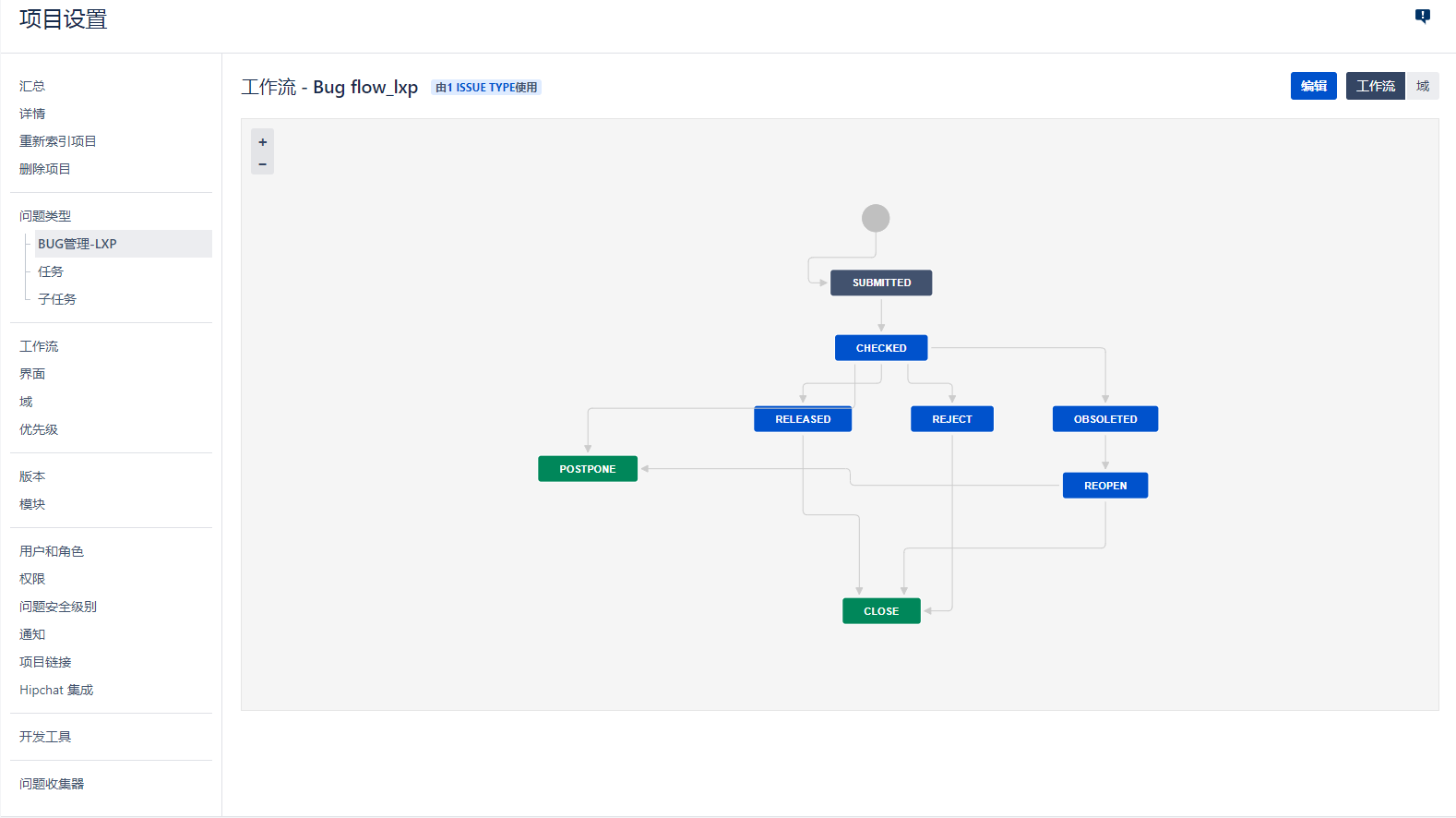The image size is (1456, 818).
Task: Open Hipchat 集成 settings
Action: tap(56, 690)
